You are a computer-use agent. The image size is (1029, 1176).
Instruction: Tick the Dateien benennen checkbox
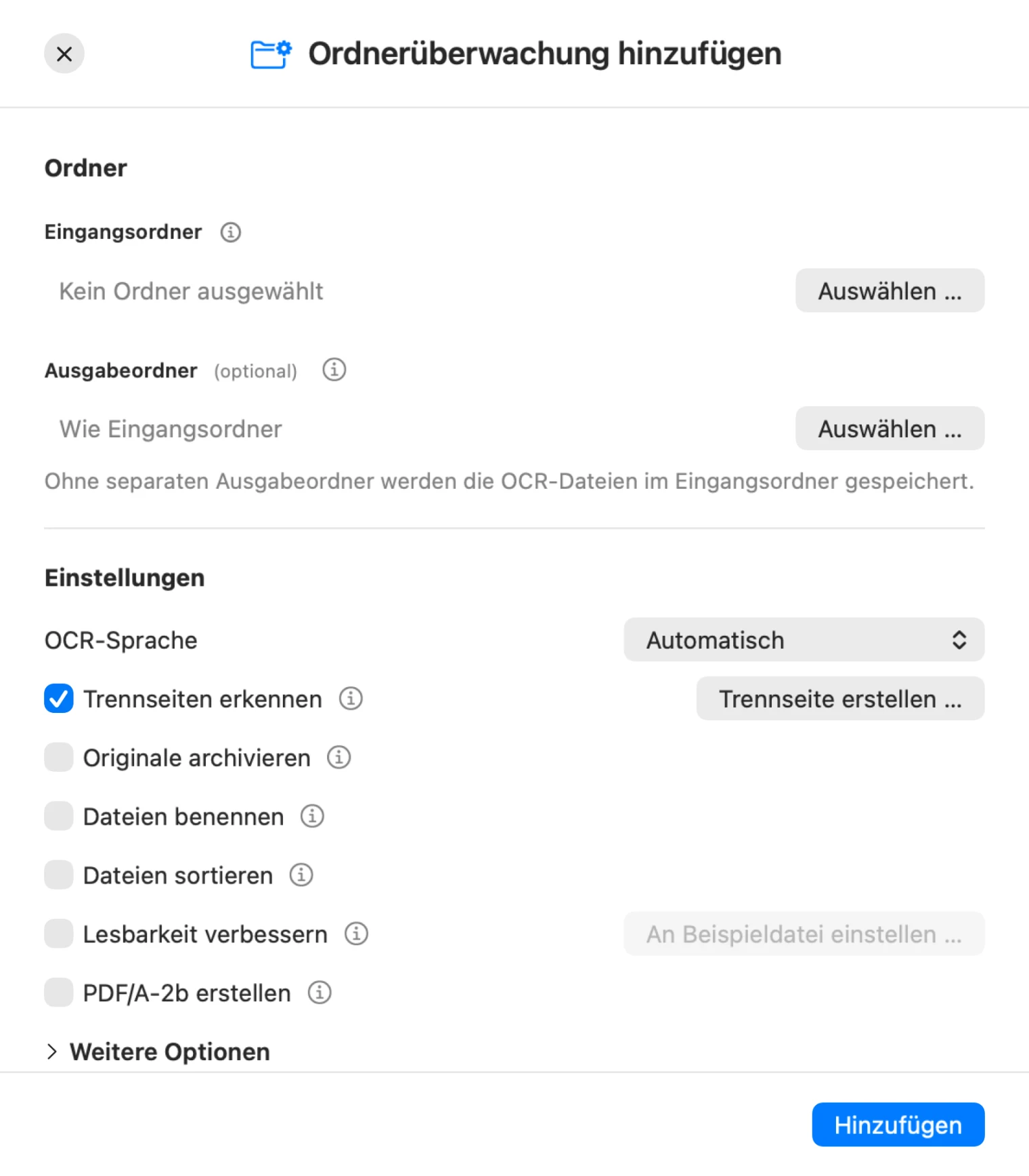point(59,816)
